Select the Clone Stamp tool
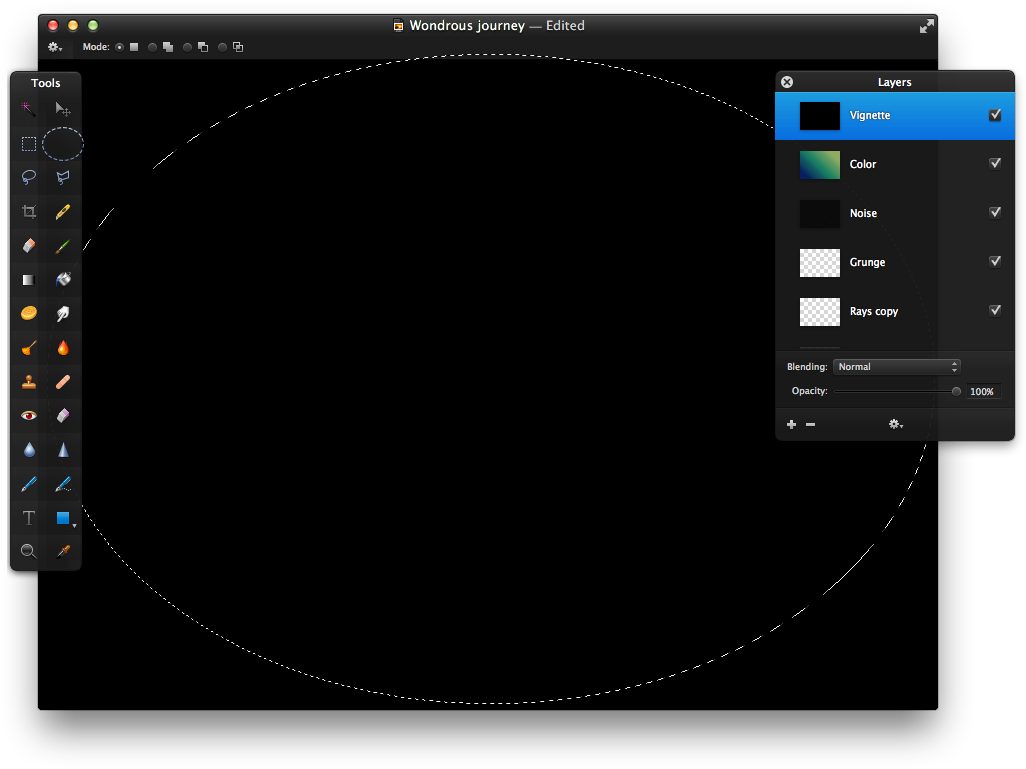Viewport: 1026px width, 769px height. click(28, 381)
